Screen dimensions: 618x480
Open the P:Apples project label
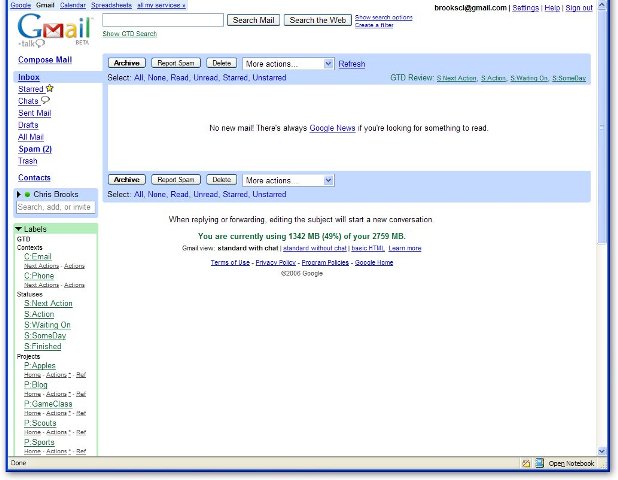[x=40, y=366]
